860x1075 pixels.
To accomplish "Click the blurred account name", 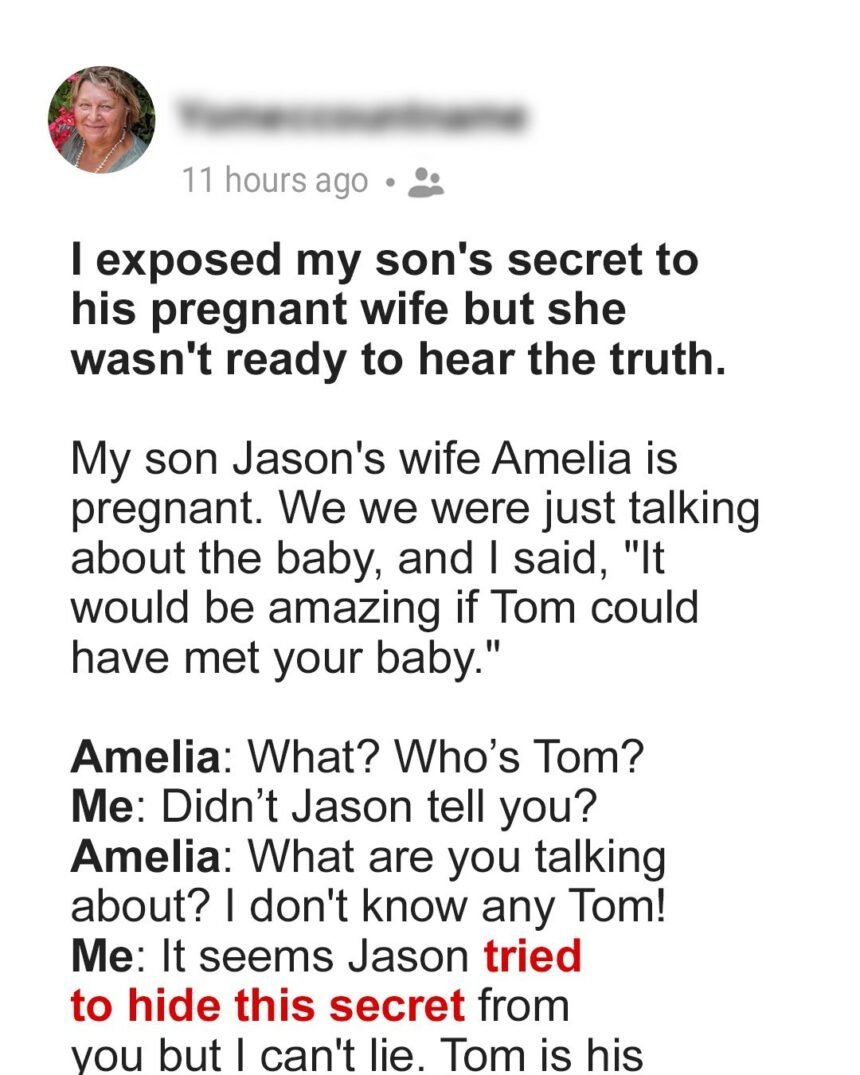I will pos(351,116).
